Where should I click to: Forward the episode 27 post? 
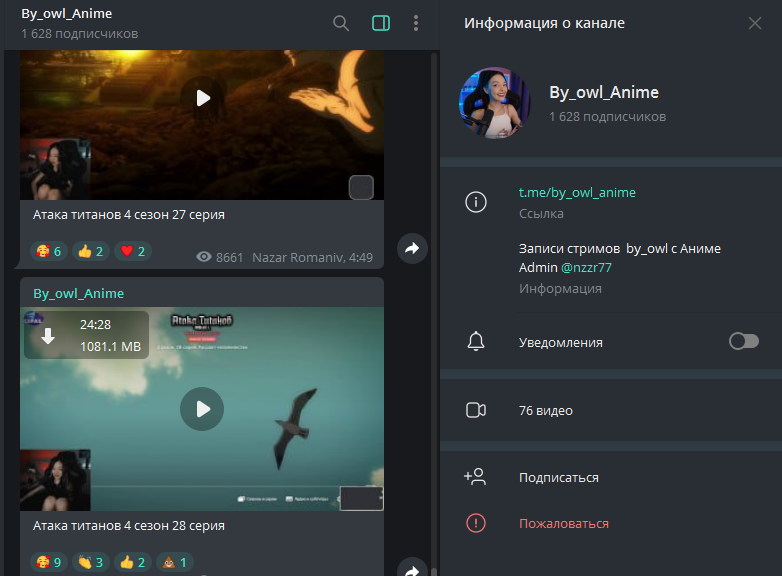[412, 248]
